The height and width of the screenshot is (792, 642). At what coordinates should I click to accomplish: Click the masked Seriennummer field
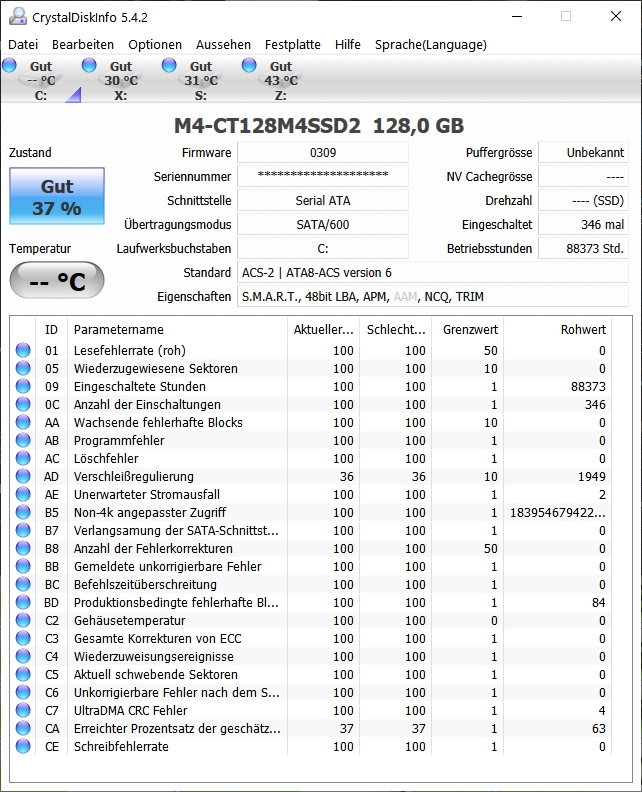tap(323, 176)
